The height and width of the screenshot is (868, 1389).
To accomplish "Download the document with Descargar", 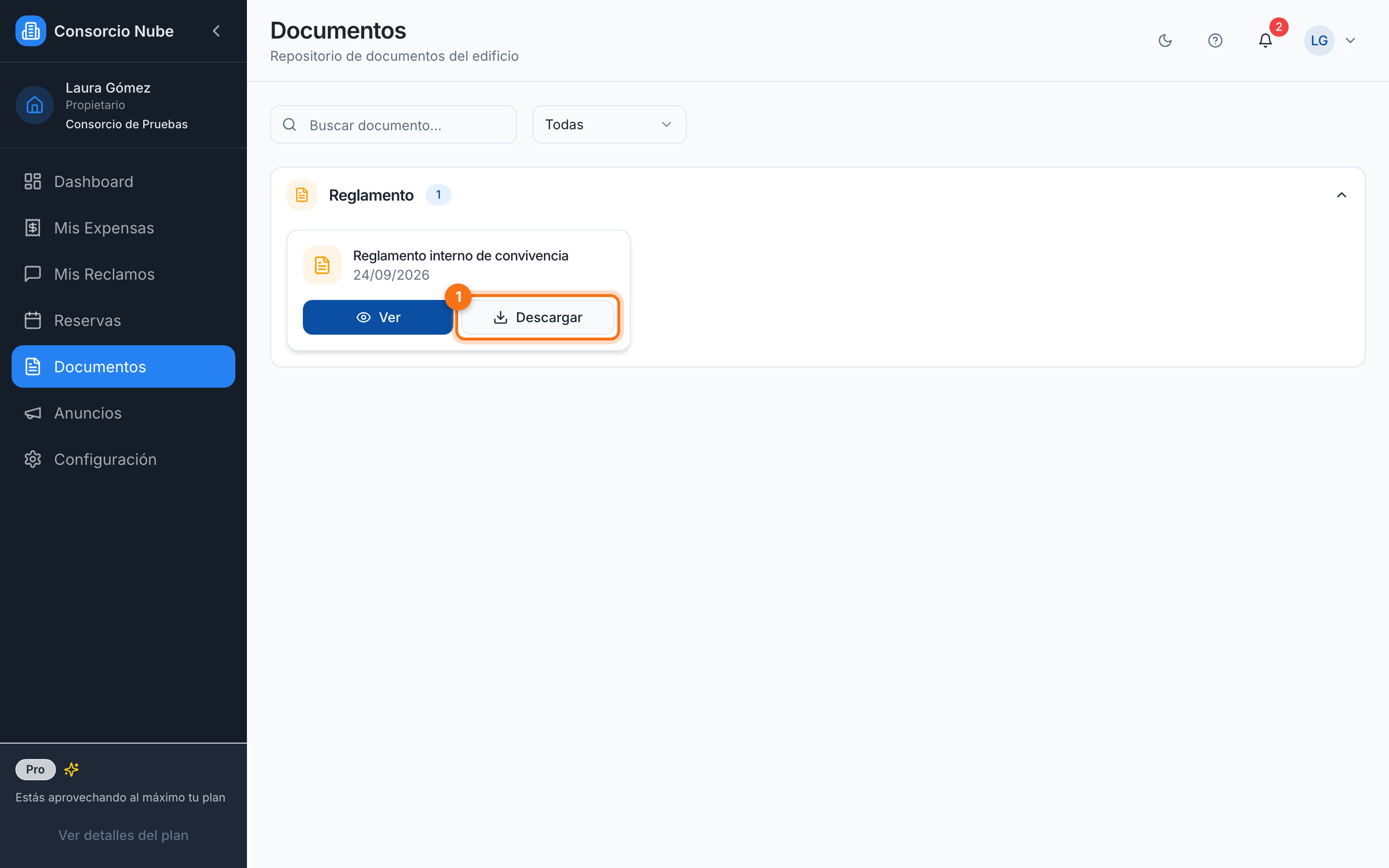I will [538, 317].
